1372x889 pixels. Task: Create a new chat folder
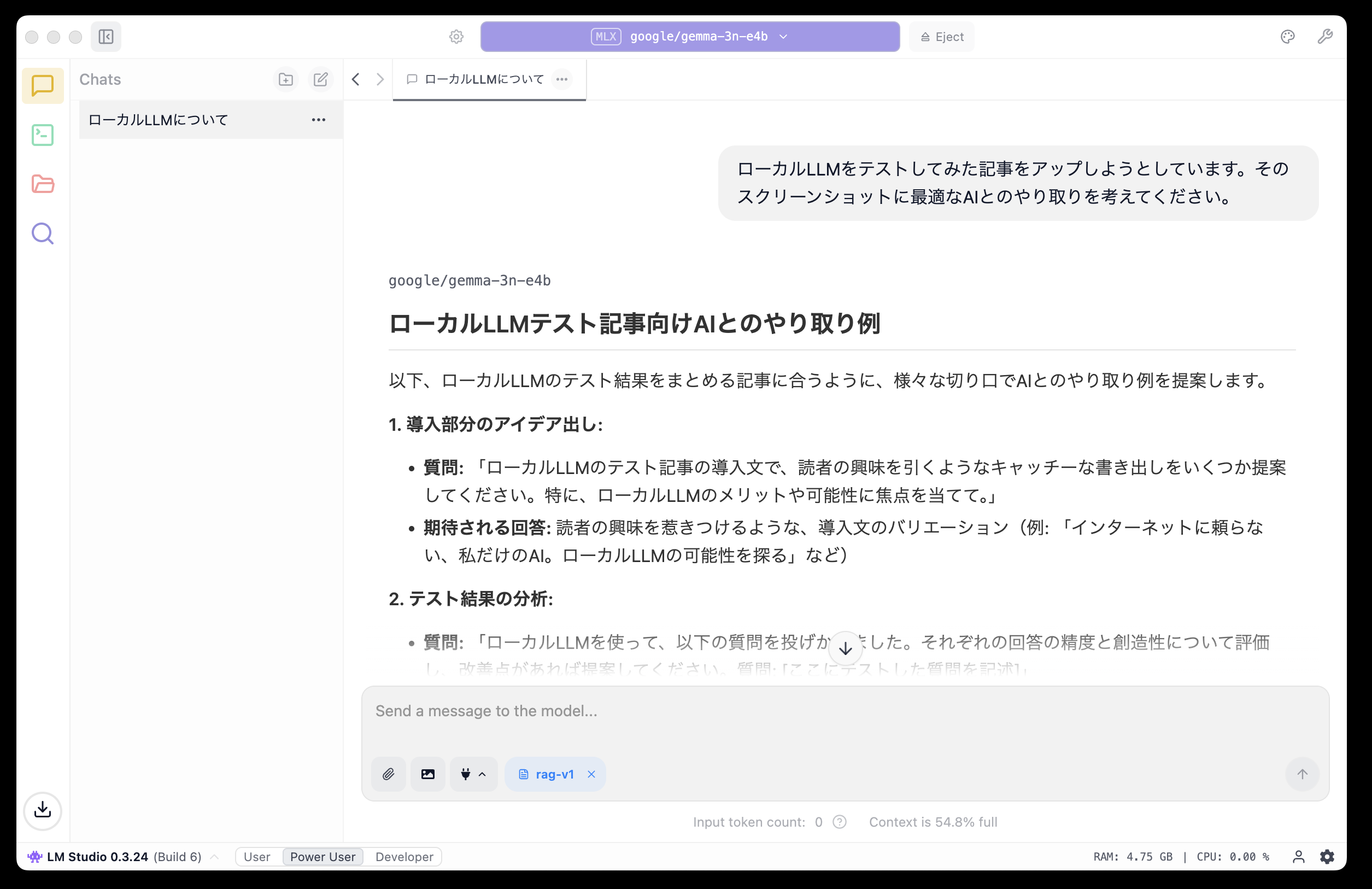point(286,80)
